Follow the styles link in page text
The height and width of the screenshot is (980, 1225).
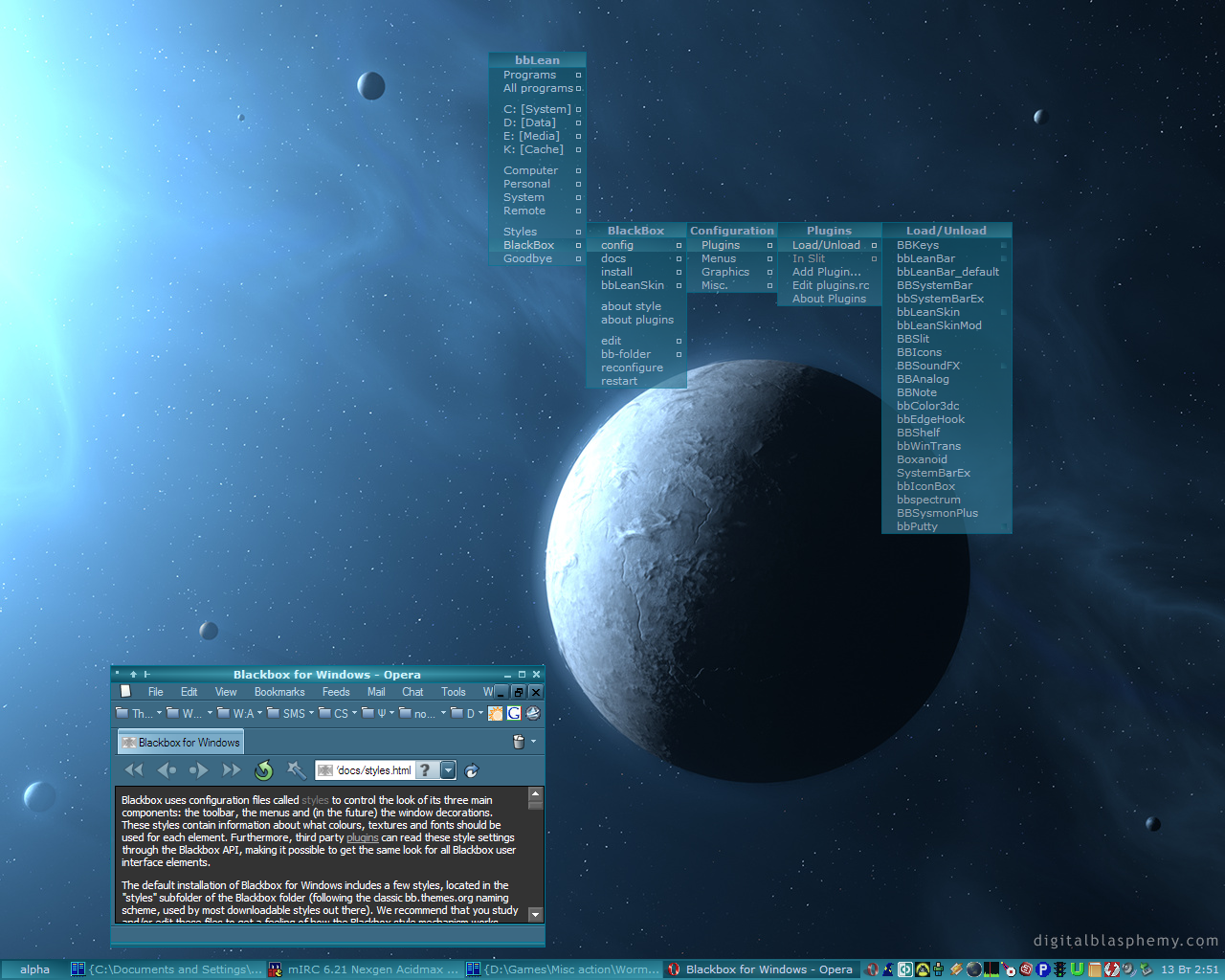[315, 800]
